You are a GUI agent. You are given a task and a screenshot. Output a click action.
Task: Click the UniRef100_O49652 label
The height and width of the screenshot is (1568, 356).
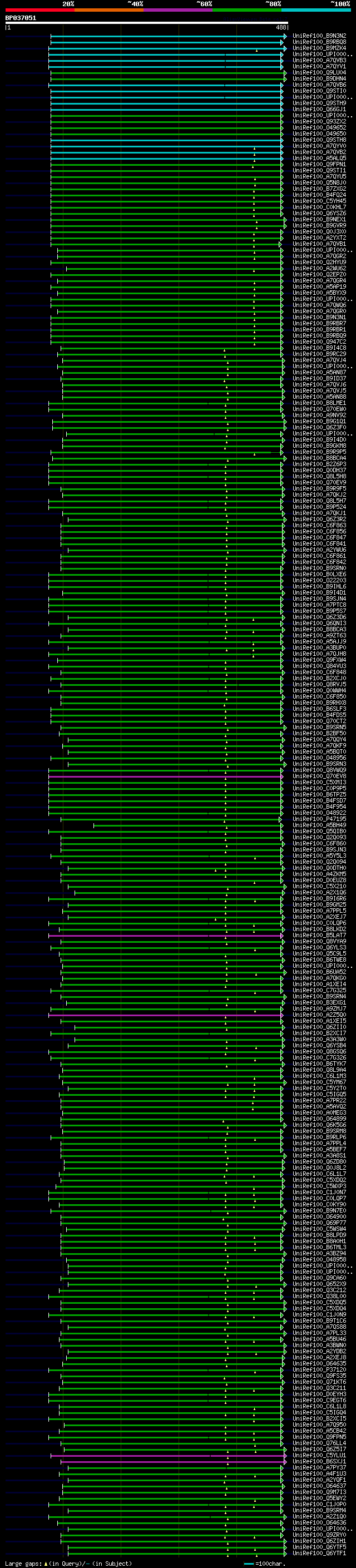[319, 128]
